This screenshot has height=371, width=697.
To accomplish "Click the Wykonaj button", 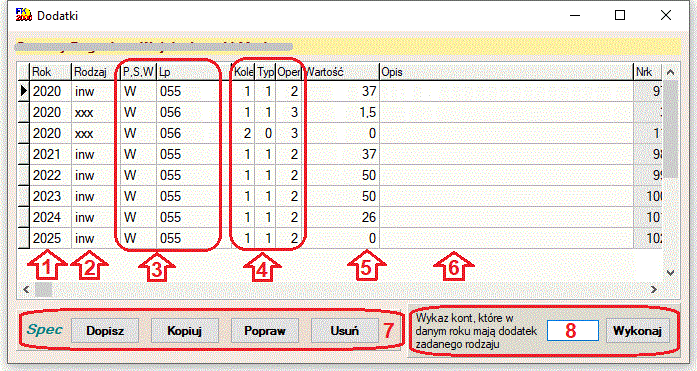I will 638,331.
